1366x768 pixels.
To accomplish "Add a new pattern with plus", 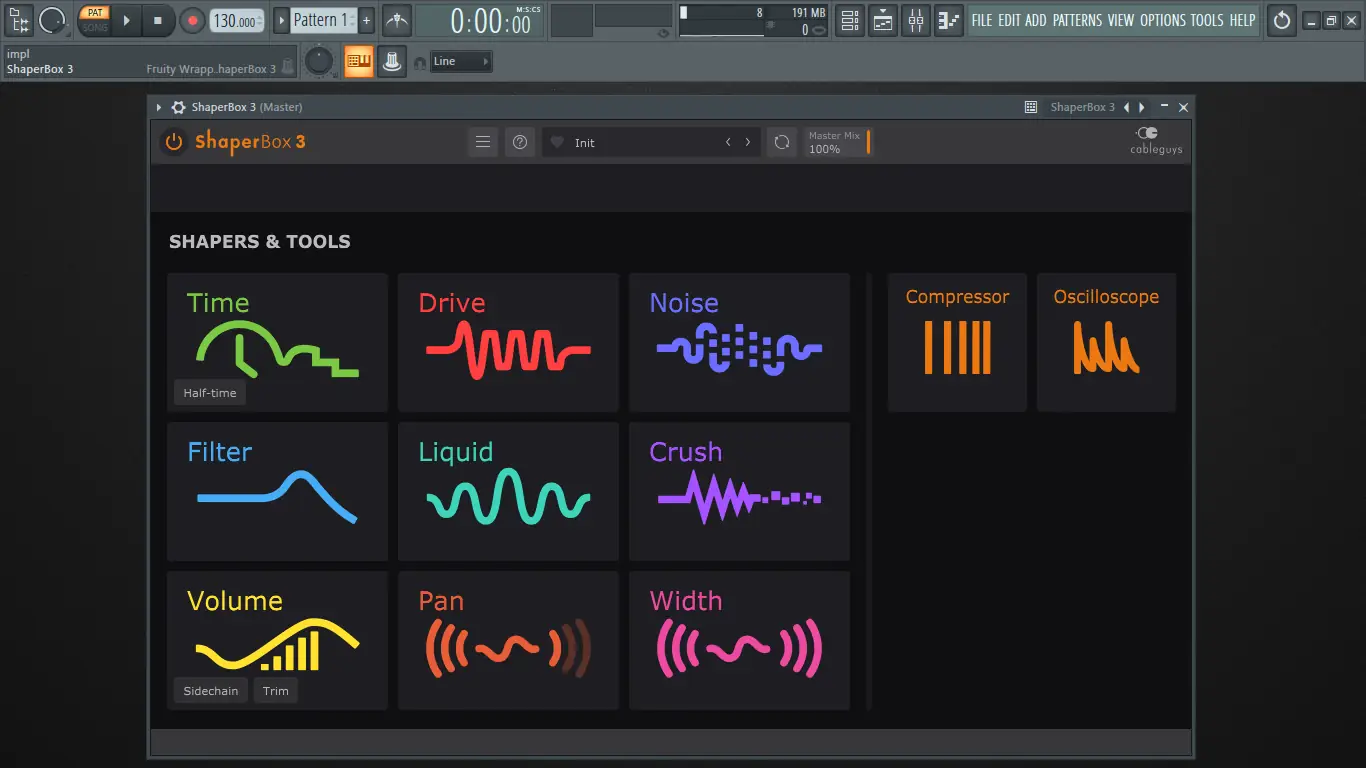I will [366, 20].
